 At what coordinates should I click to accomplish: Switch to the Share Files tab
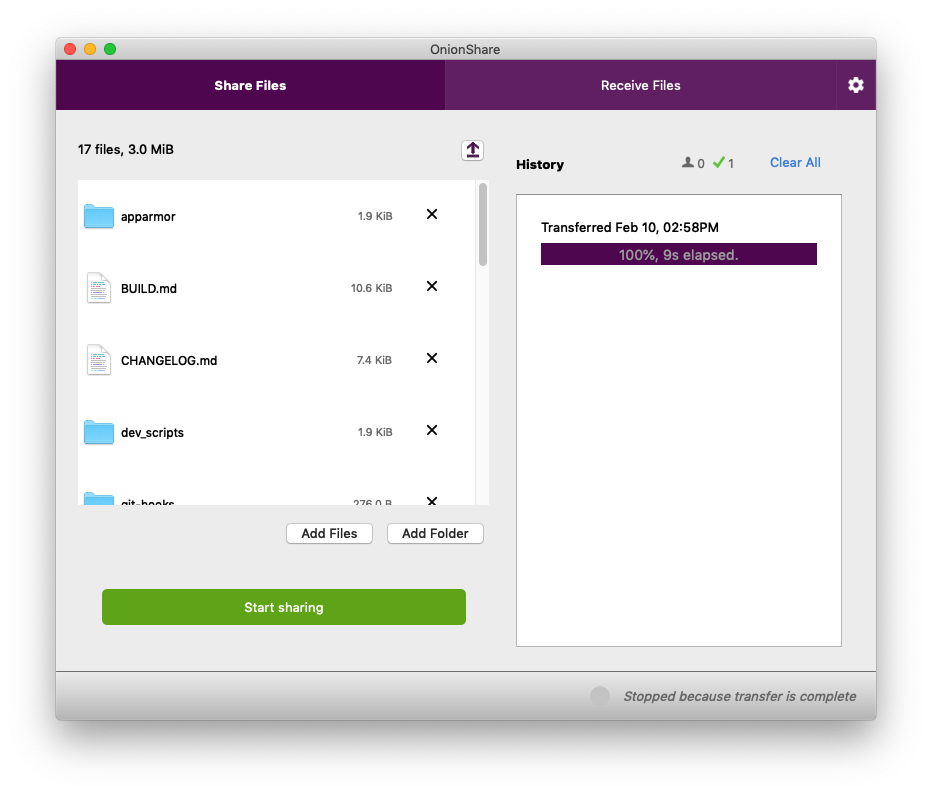[250, 85]
